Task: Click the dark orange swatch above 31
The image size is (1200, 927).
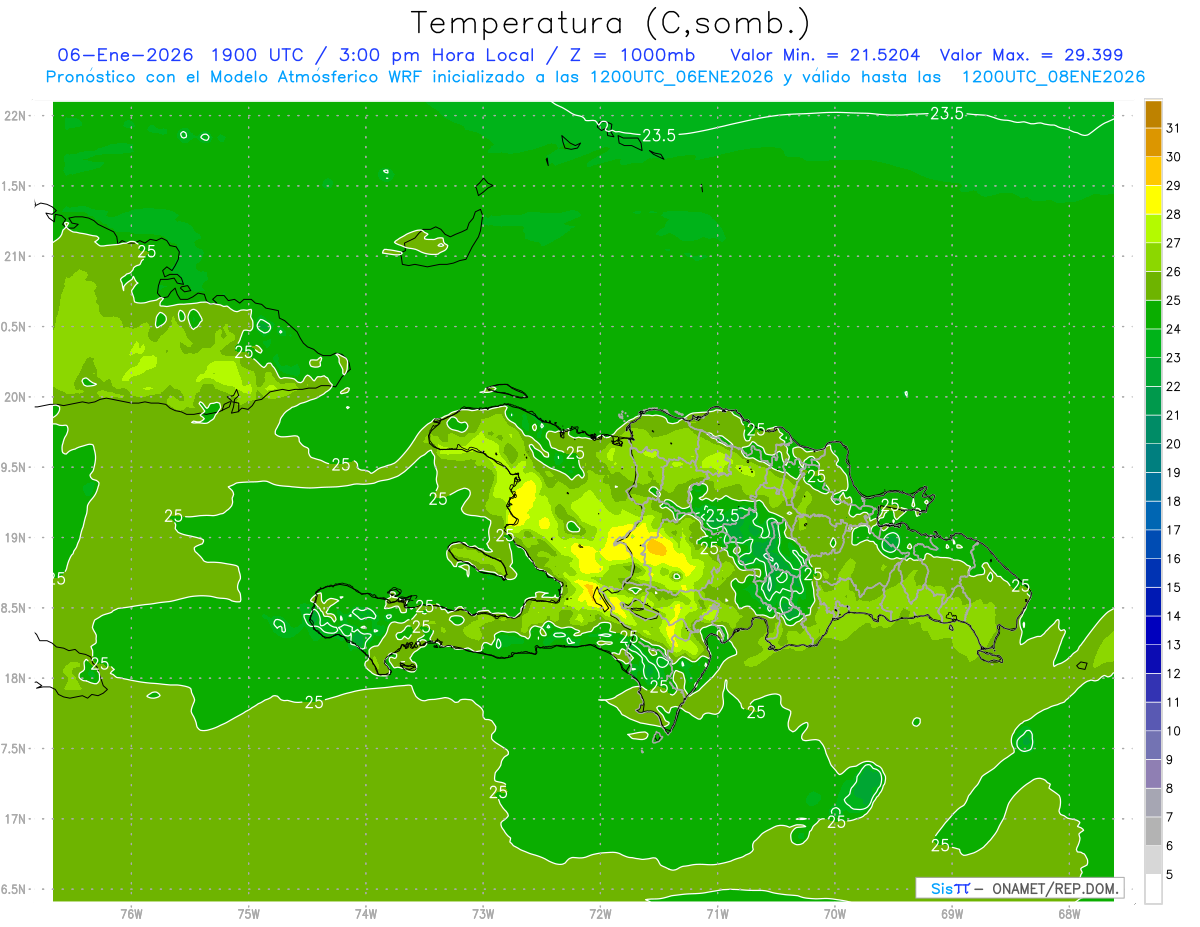Action: [1153, 114]
